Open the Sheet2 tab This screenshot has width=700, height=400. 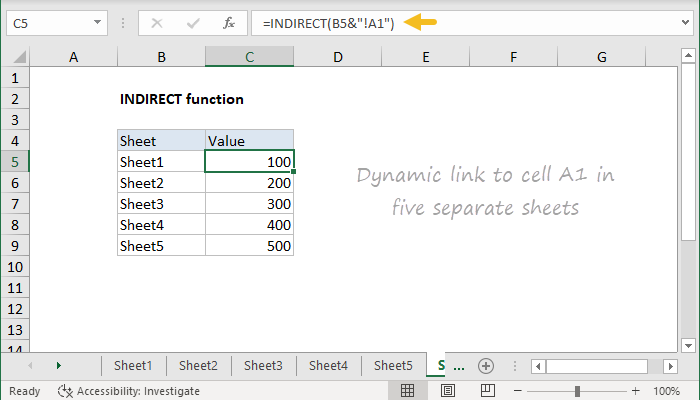point(198,366)
